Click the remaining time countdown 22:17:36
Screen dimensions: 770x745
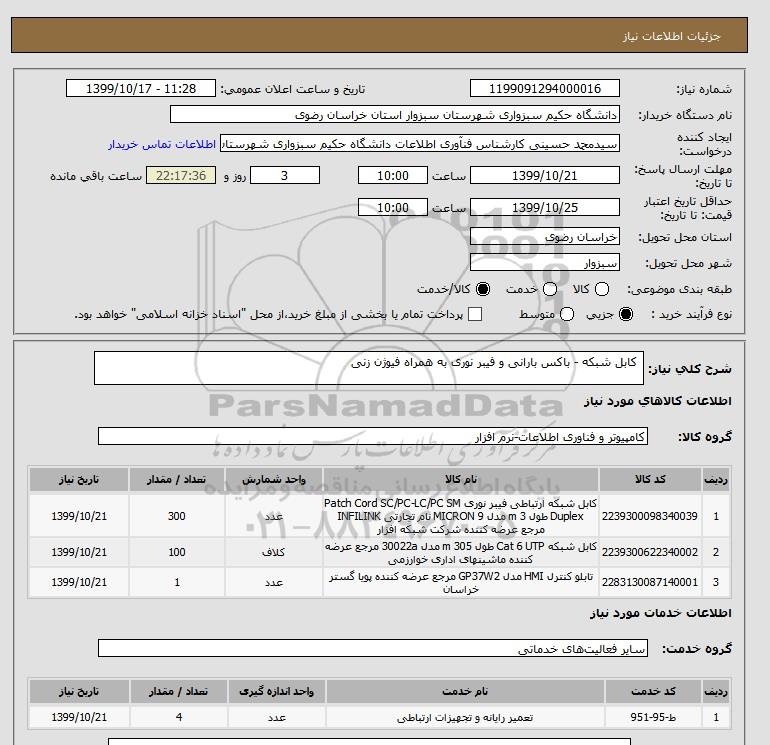181,175
